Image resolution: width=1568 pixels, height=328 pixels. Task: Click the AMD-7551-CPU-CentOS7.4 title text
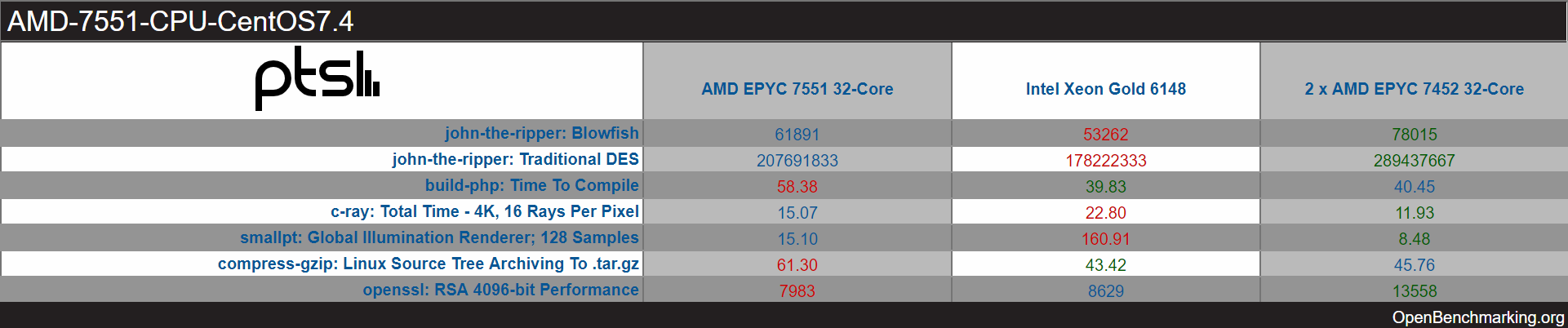click(180, 21)
